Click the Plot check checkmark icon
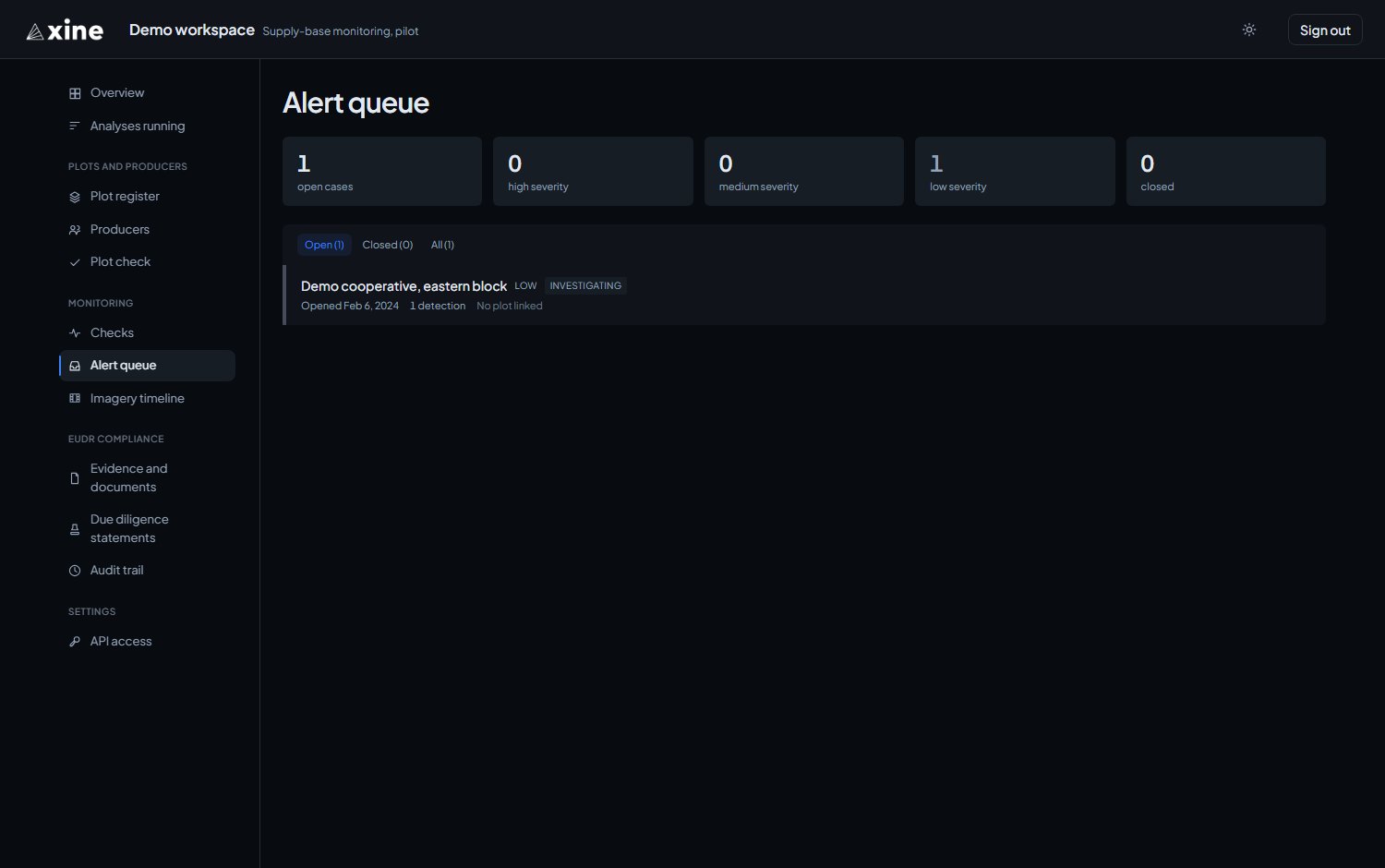Image resolution: width=1385 pixels, height=868 pixels. click(75, 262)
